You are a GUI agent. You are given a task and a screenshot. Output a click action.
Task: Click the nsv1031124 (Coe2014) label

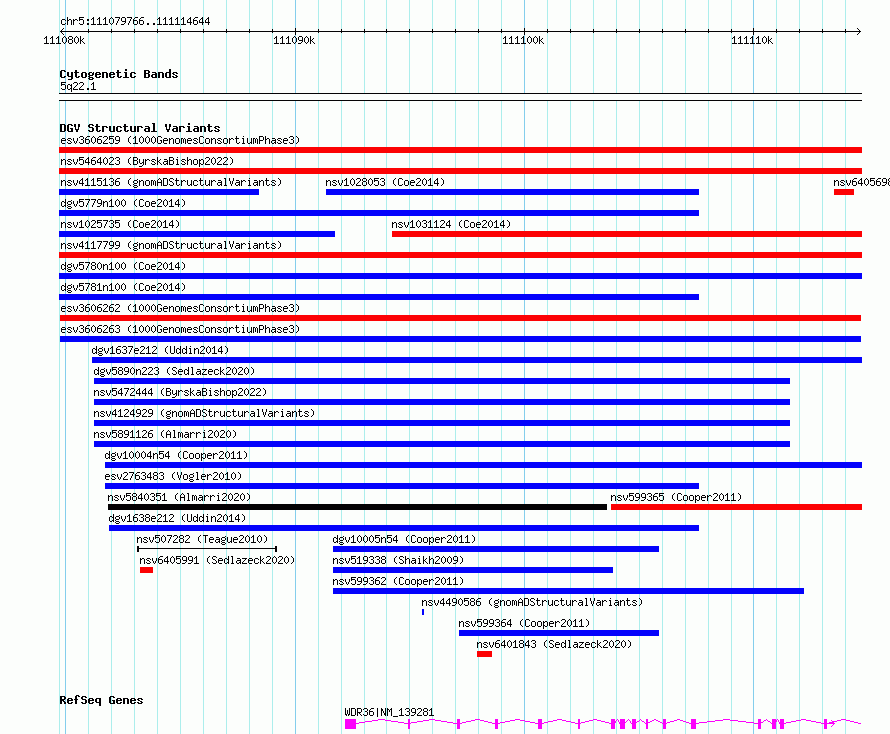tap(451, 224)
